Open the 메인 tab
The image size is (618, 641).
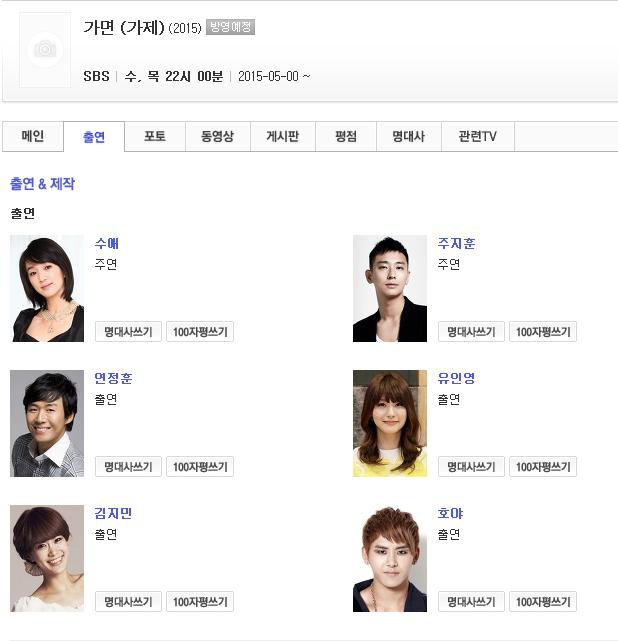33,136
